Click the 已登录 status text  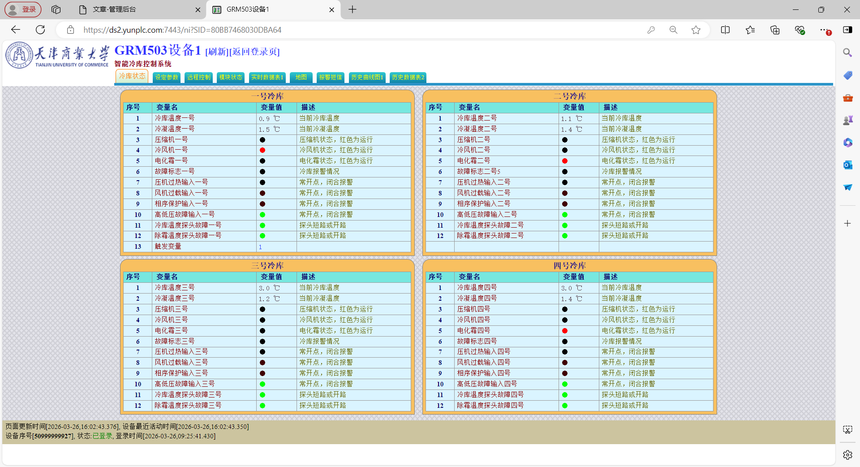pyautogui.click(x=102, y=436)
